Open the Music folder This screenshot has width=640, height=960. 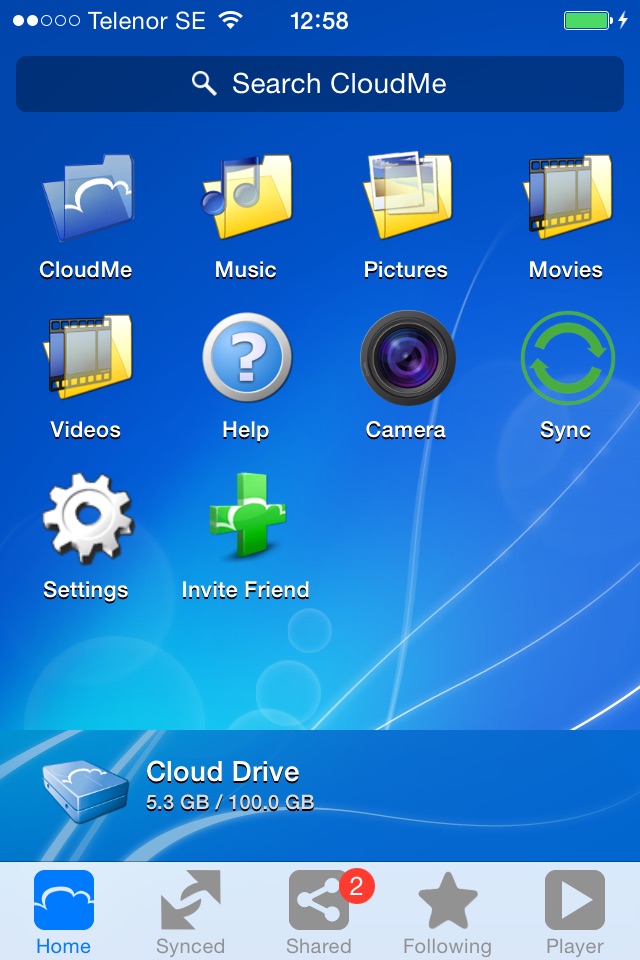pyautogui.click(x=247, y=197)
